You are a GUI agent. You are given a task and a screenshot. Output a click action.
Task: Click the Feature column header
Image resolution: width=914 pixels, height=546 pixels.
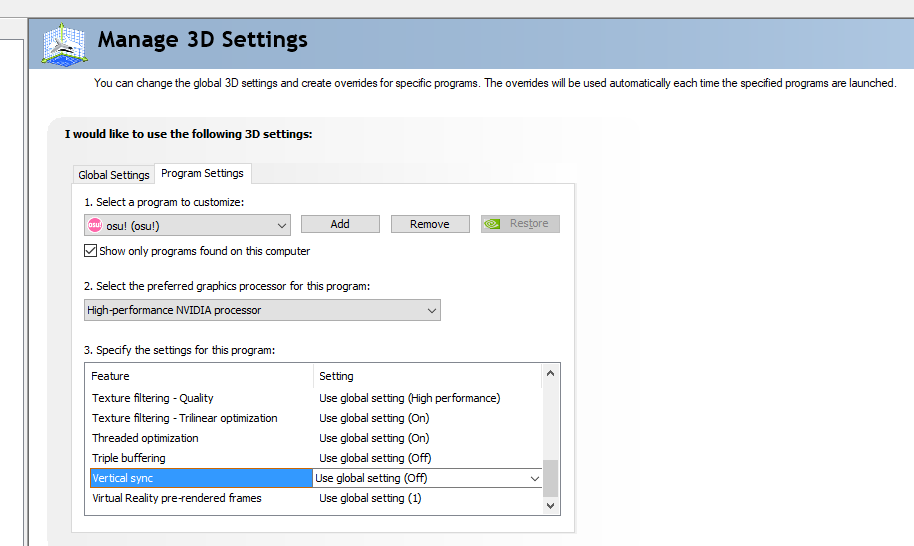click(x=199, y=376)
